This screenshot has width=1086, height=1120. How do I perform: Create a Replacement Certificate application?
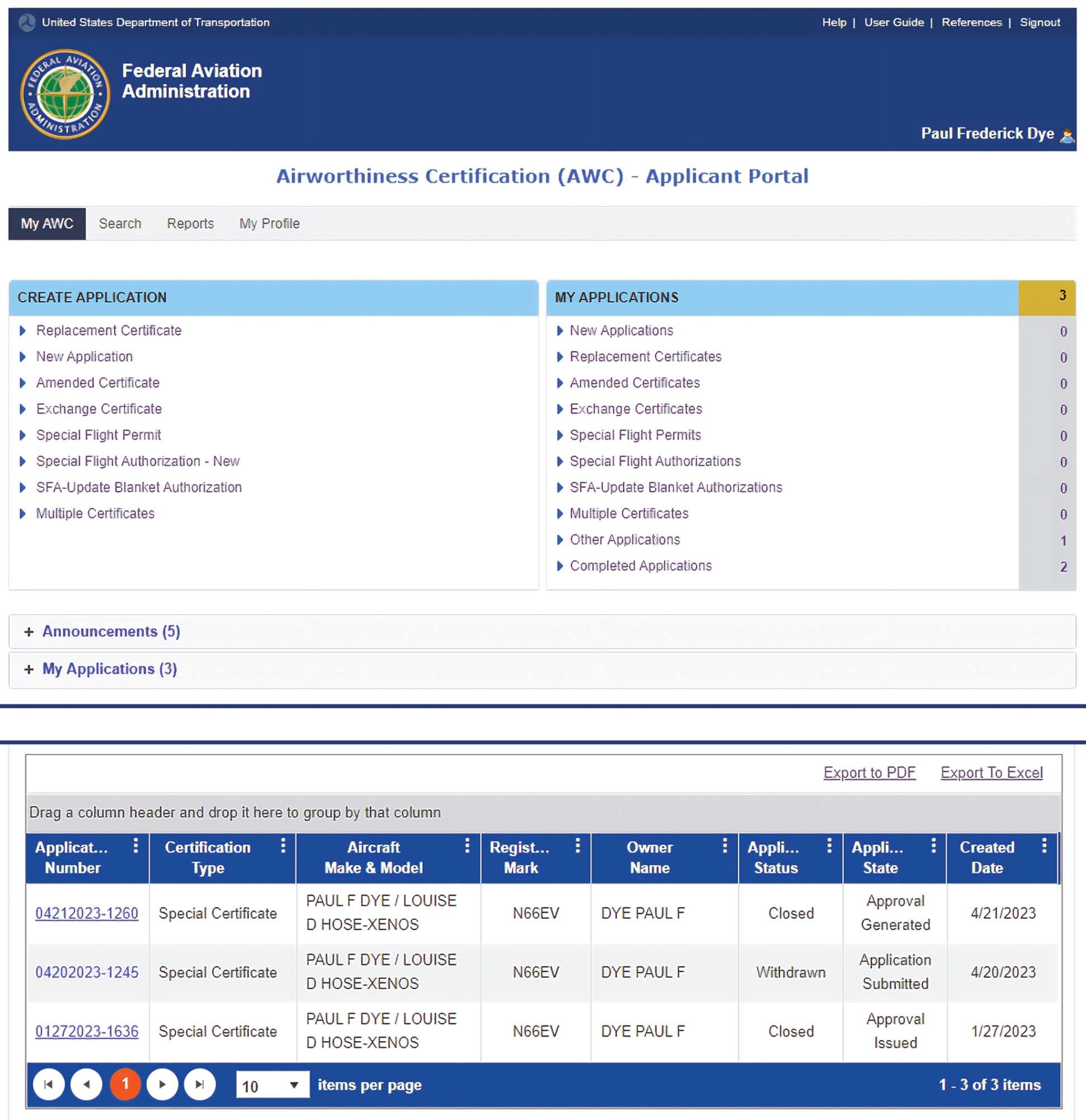(109, 330)
